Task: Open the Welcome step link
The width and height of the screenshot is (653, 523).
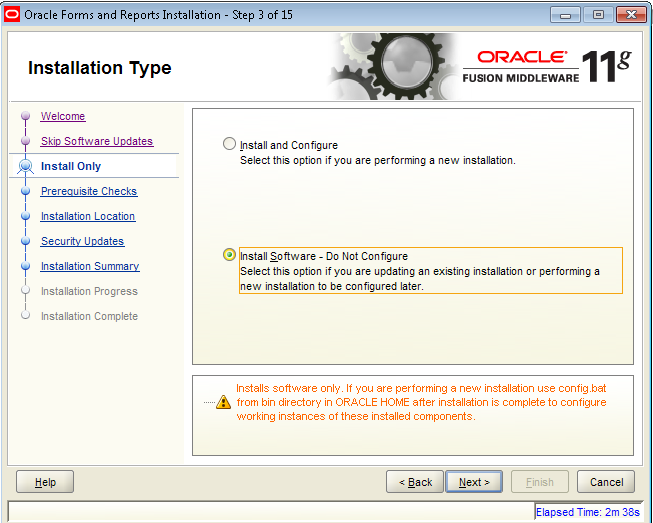Action: [63, 116]
